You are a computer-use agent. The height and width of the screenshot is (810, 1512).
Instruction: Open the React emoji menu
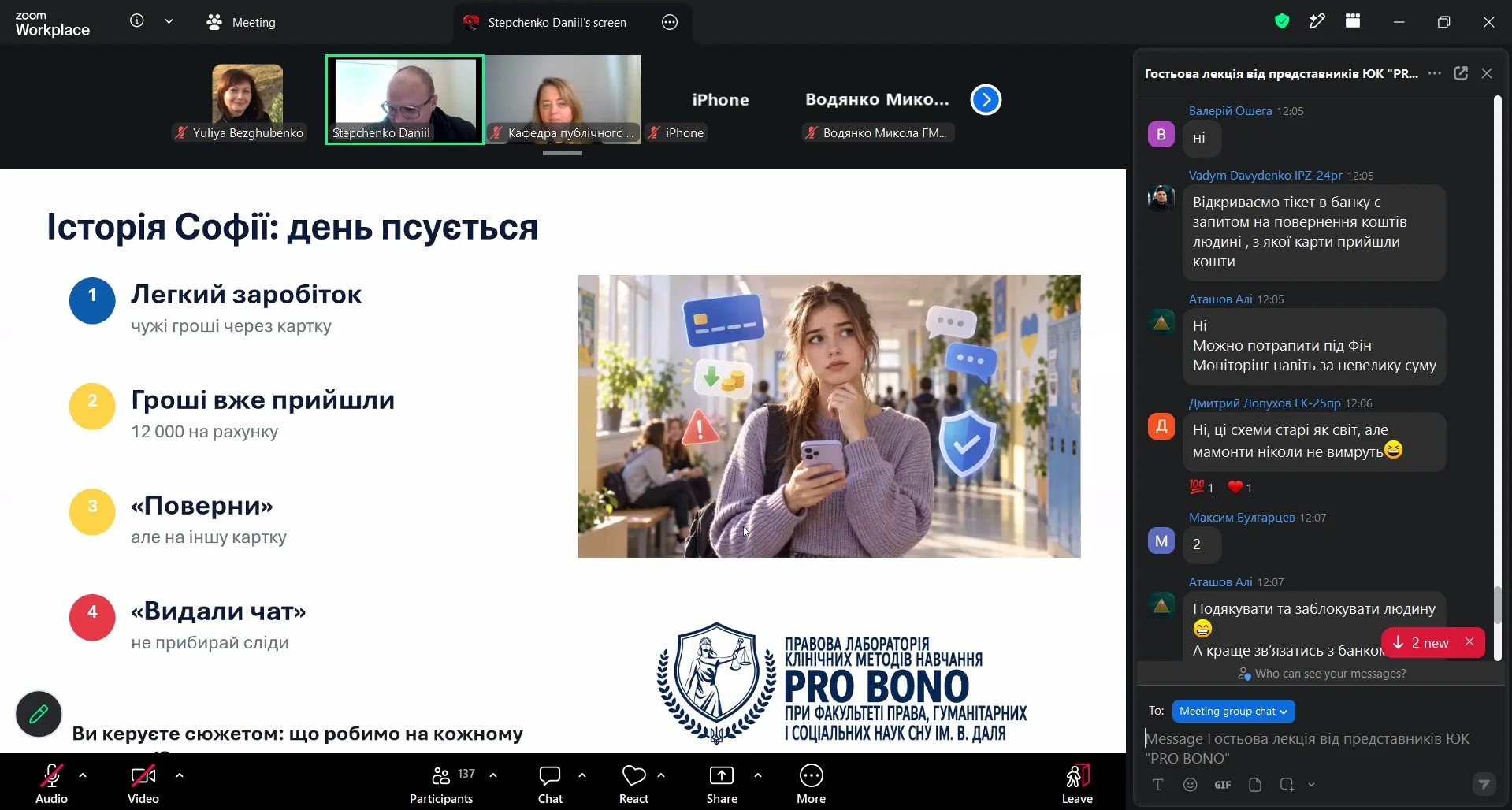click(633, 783)
